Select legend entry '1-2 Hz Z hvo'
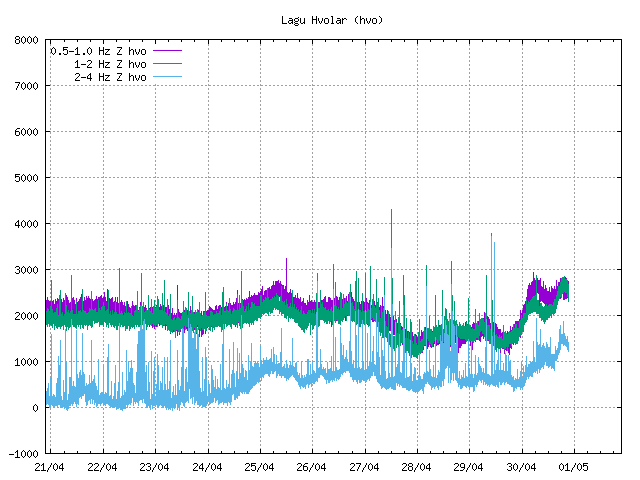 click(x=110, y=64)
